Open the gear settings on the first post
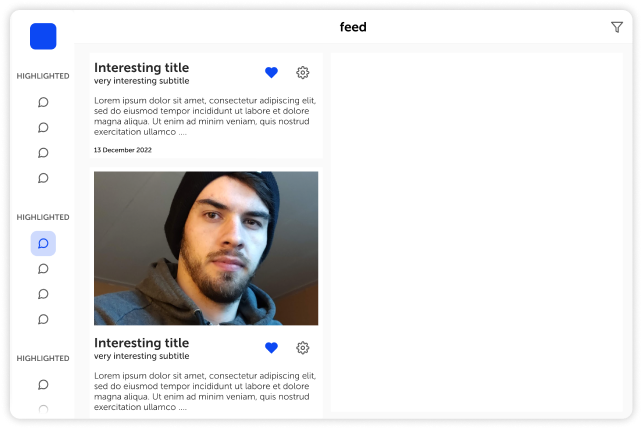This screenshot has height=429, width=643. point(303,73)
